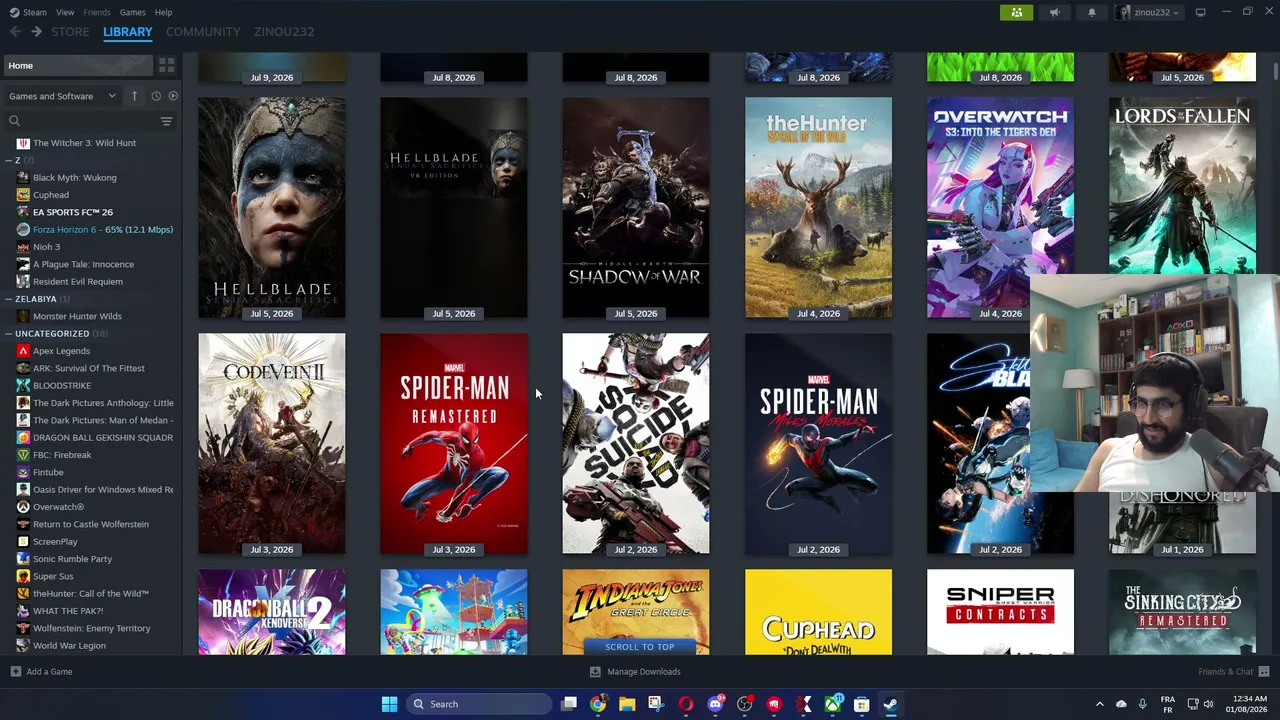Switch to the COMMUNITY tab

click(203, 32)
